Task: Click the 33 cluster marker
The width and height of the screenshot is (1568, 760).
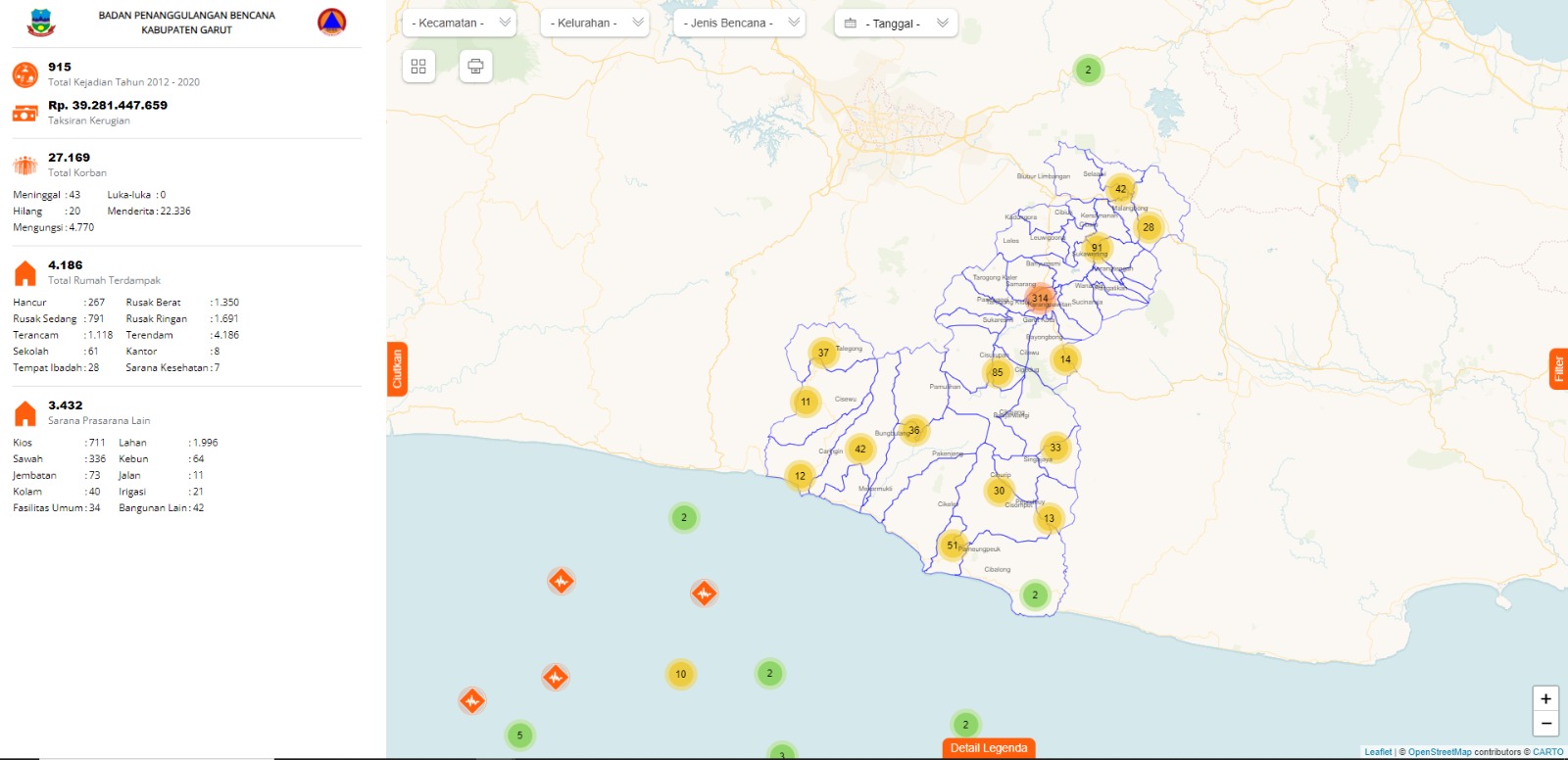Action: pyautogui.click(x=1055, y=448)
